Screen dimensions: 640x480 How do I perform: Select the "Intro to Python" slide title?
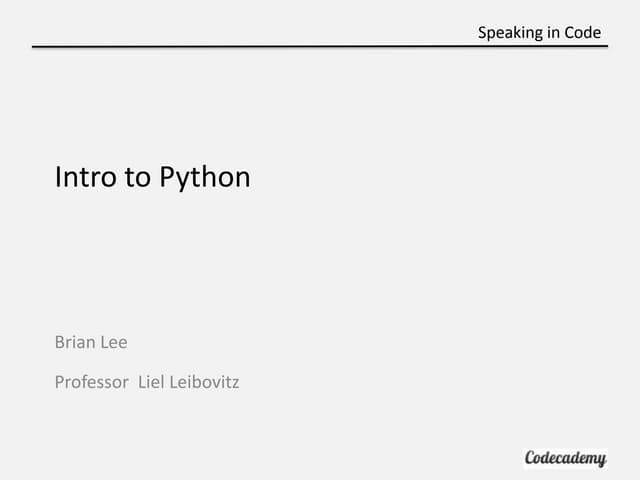coord(152,178)
